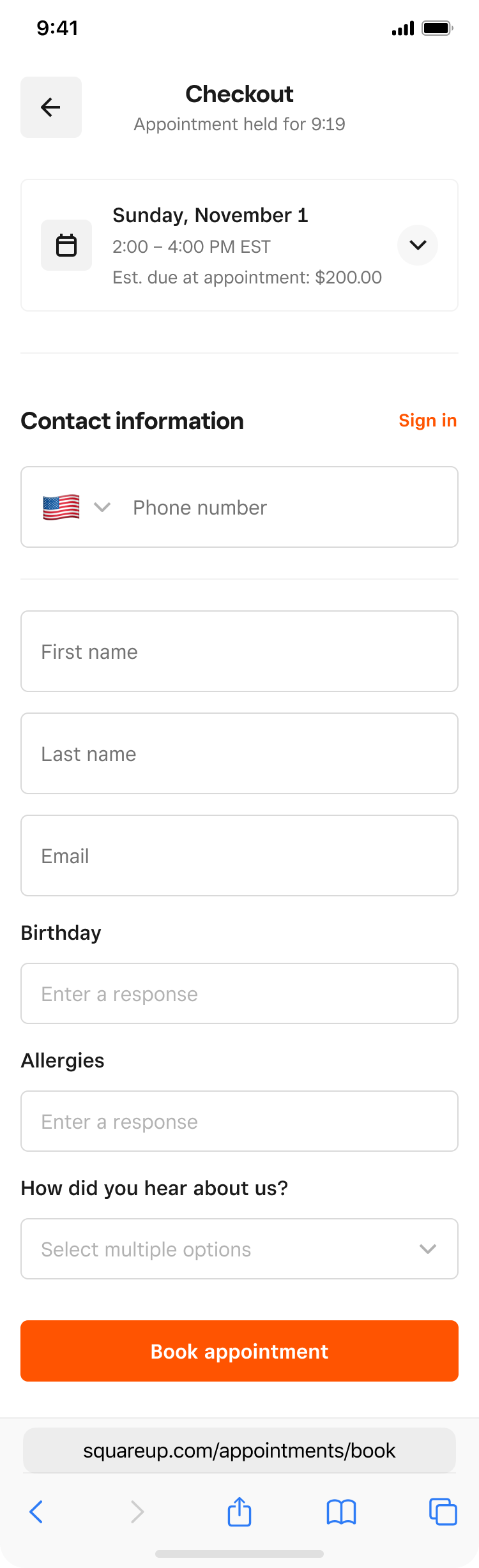This screenshot has width=479, height=1568.
Task: Go back with Safari's back chevron
Action: 36,1512
